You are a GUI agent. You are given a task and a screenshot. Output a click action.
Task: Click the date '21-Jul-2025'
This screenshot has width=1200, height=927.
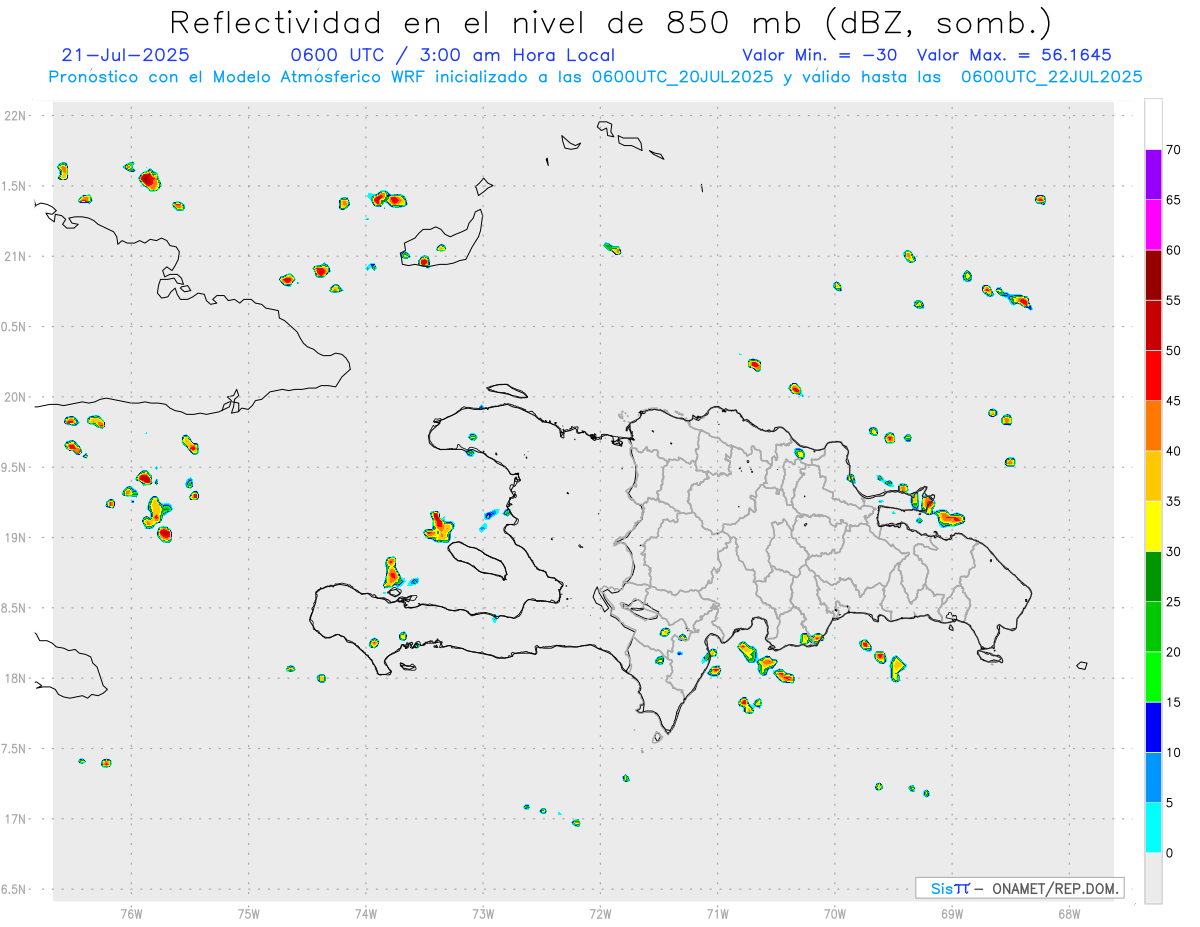[x=125, y=55]
